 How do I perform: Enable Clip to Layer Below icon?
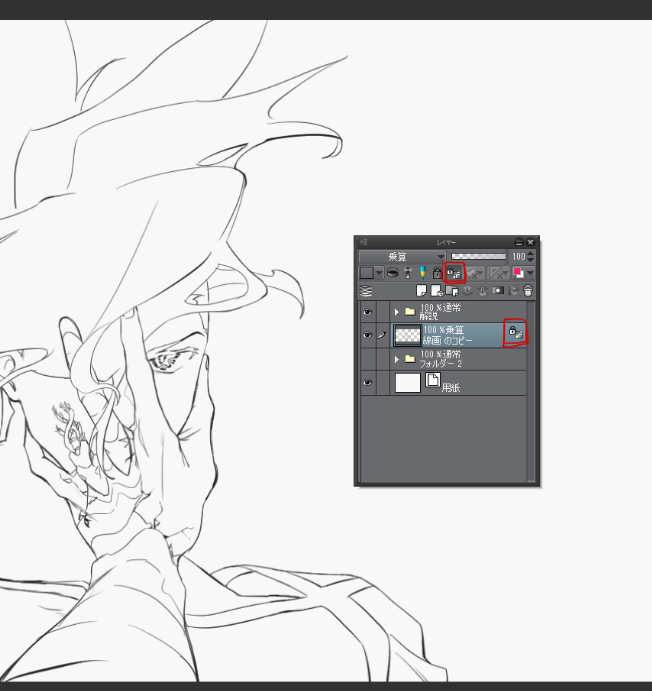coord(393,273)
